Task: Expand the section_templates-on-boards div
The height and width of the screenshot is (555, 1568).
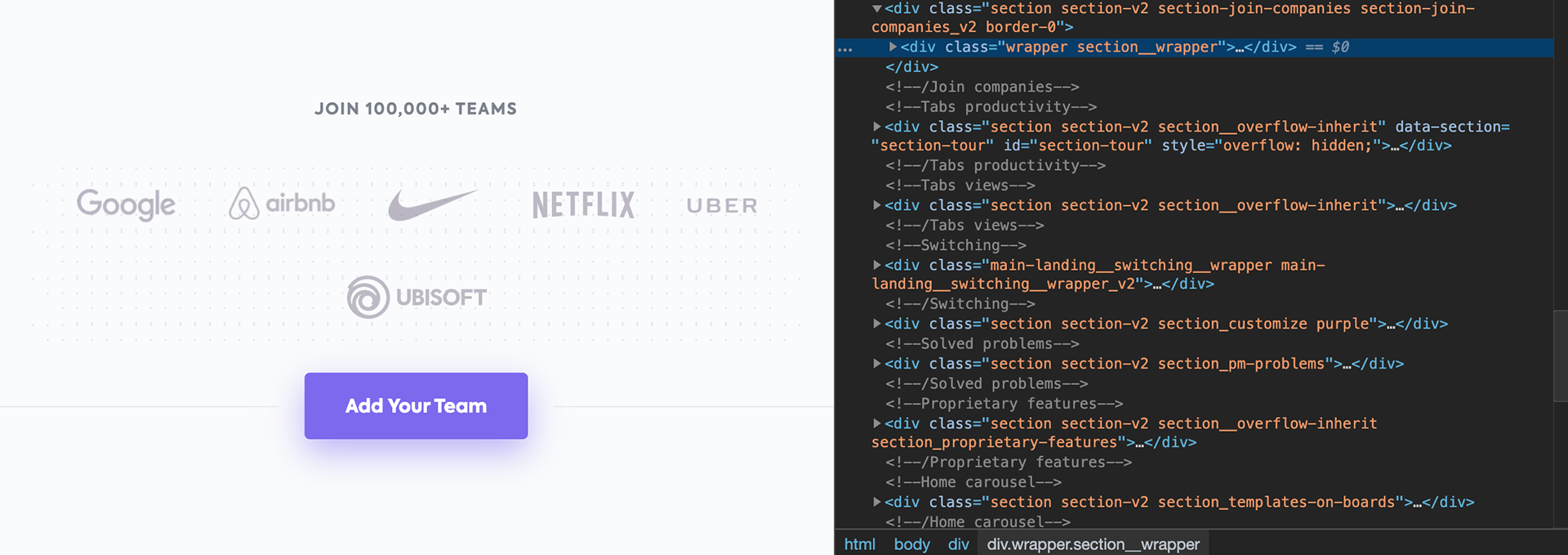Action: coord(877,502)
